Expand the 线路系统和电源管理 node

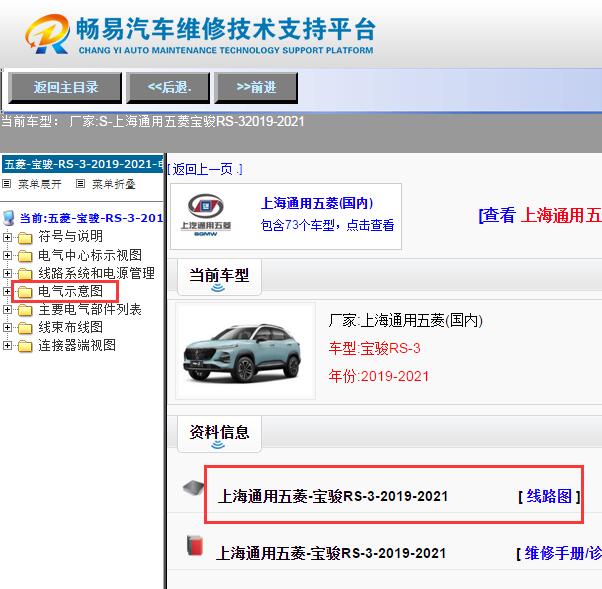pyautogui.click(x=7, y=273)
